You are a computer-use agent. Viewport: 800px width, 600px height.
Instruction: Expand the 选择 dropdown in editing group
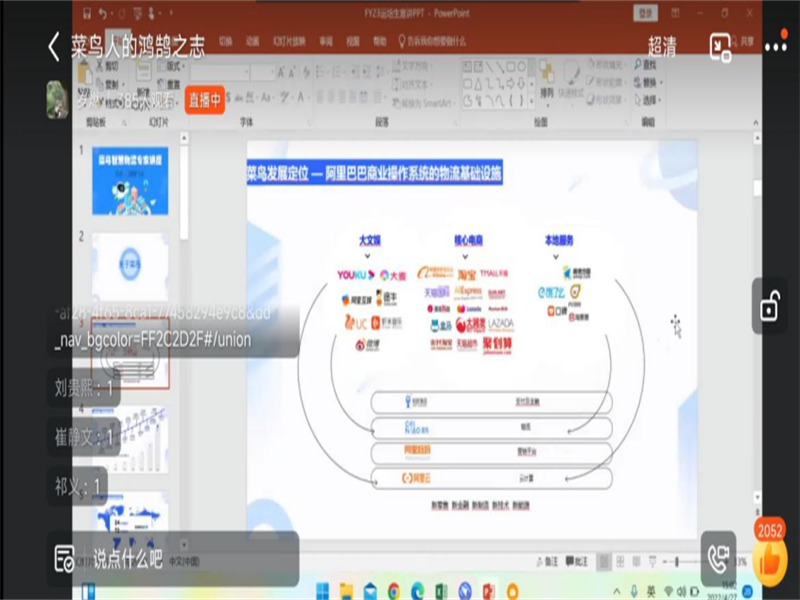tap(649, 100)
